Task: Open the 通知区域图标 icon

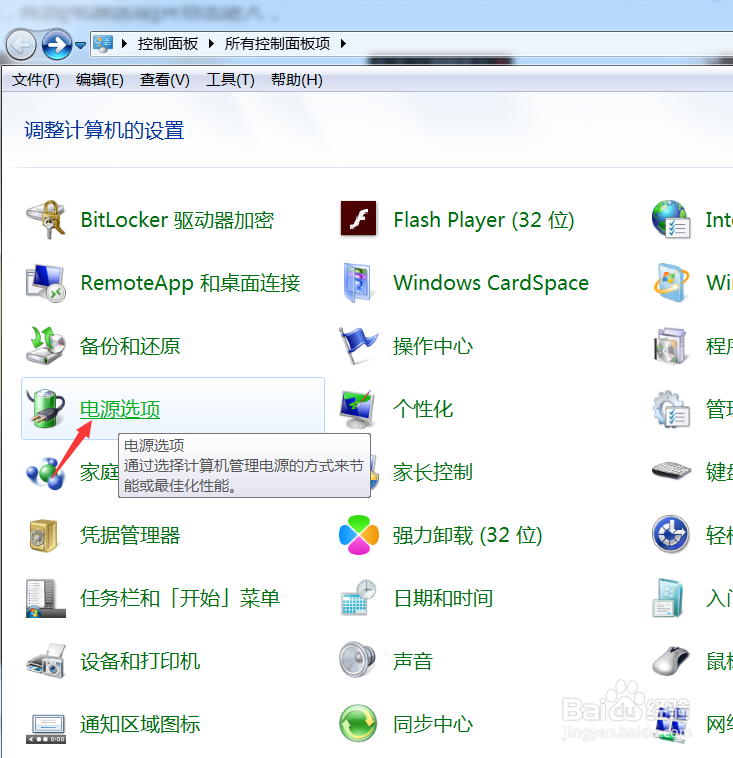Action: click(45, 729)
